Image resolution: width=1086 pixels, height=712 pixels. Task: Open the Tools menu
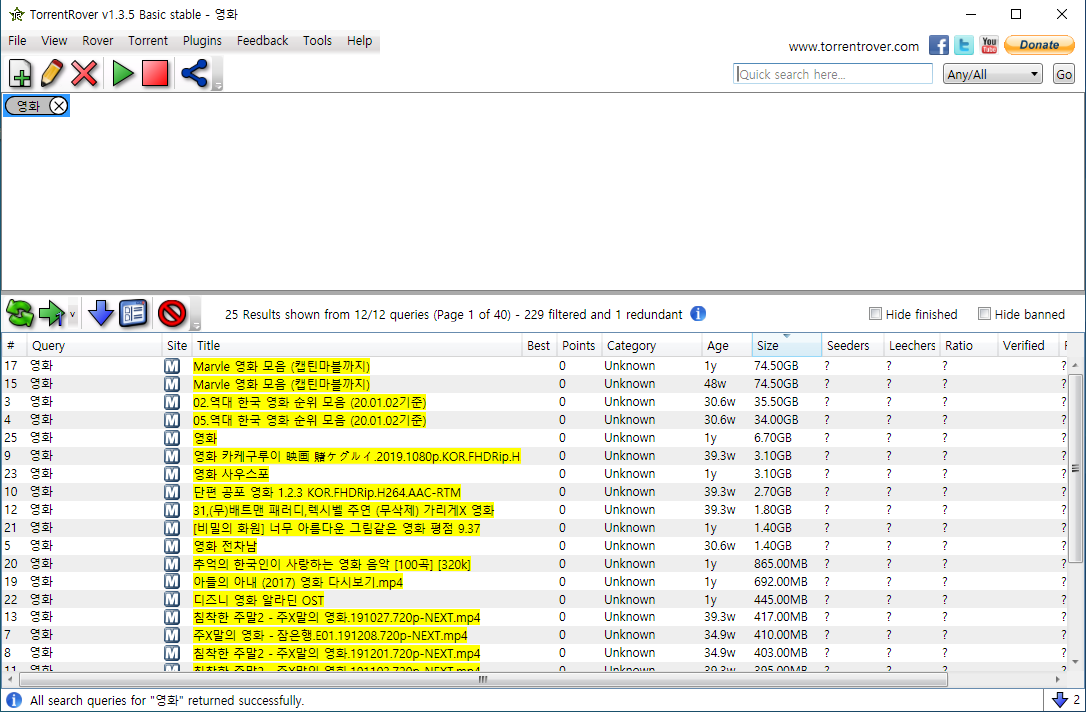click(317, 41)
